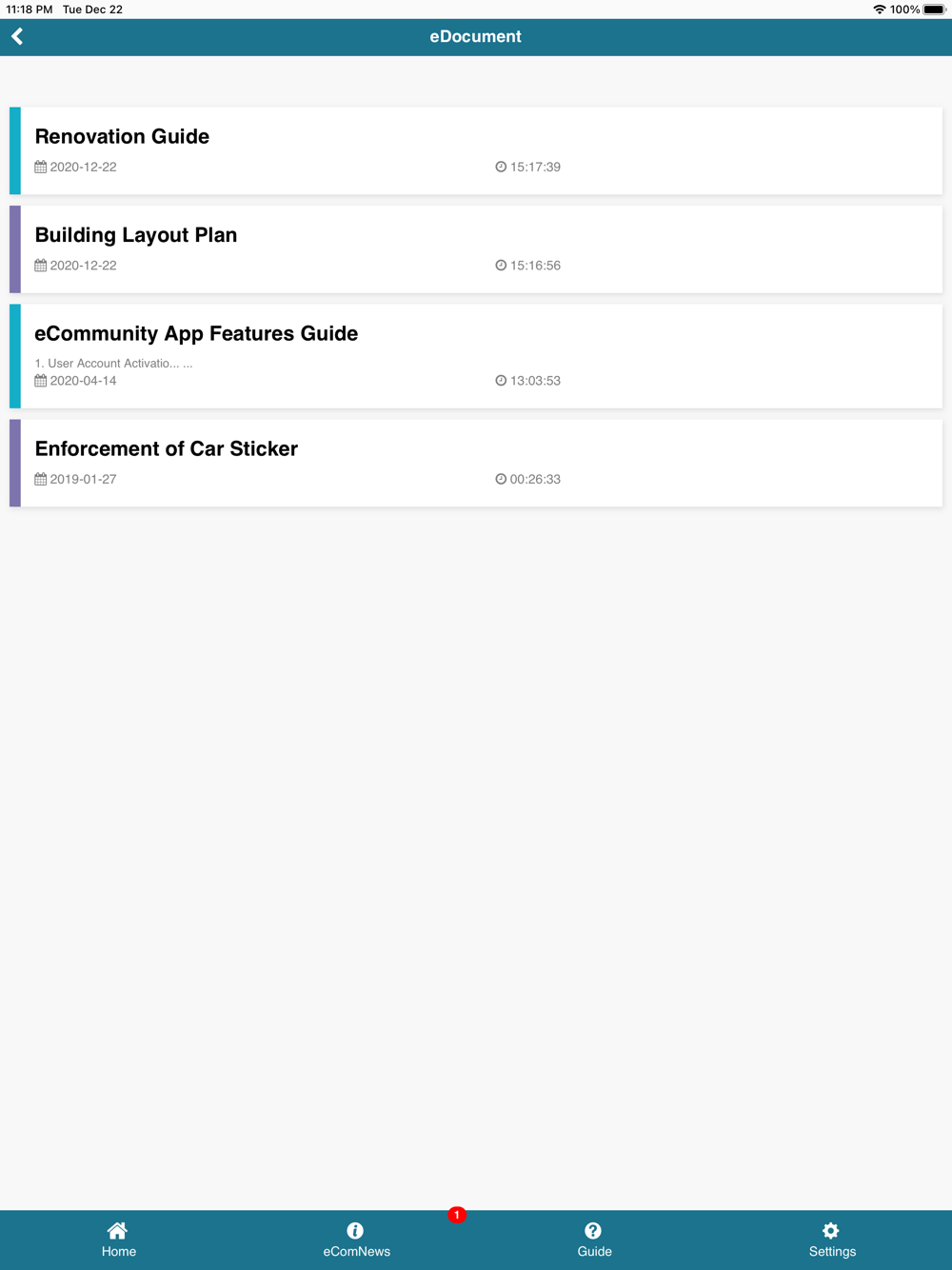The image size is (952, 1270).
Task: Tap the eComNews info icon
Action: point(355,1230)
